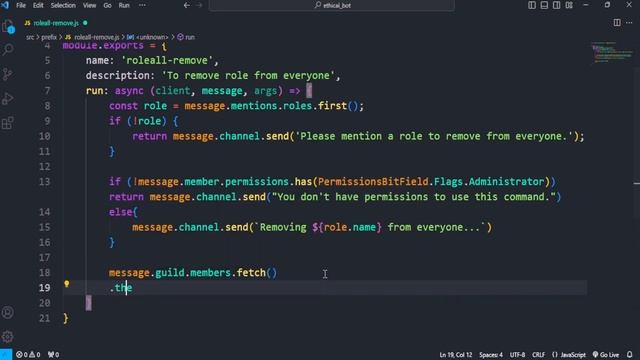
Task: Open Source Control view
Action: [8, 74]
